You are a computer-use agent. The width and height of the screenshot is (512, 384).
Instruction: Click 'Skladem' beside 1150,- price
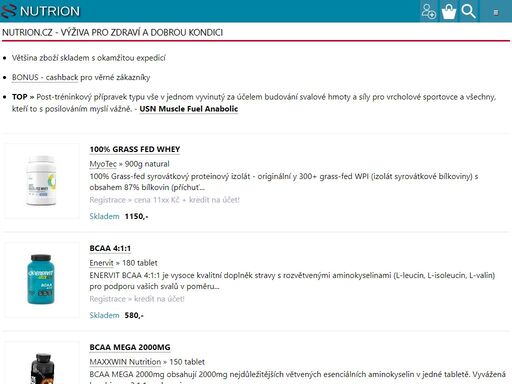point(104,216)
